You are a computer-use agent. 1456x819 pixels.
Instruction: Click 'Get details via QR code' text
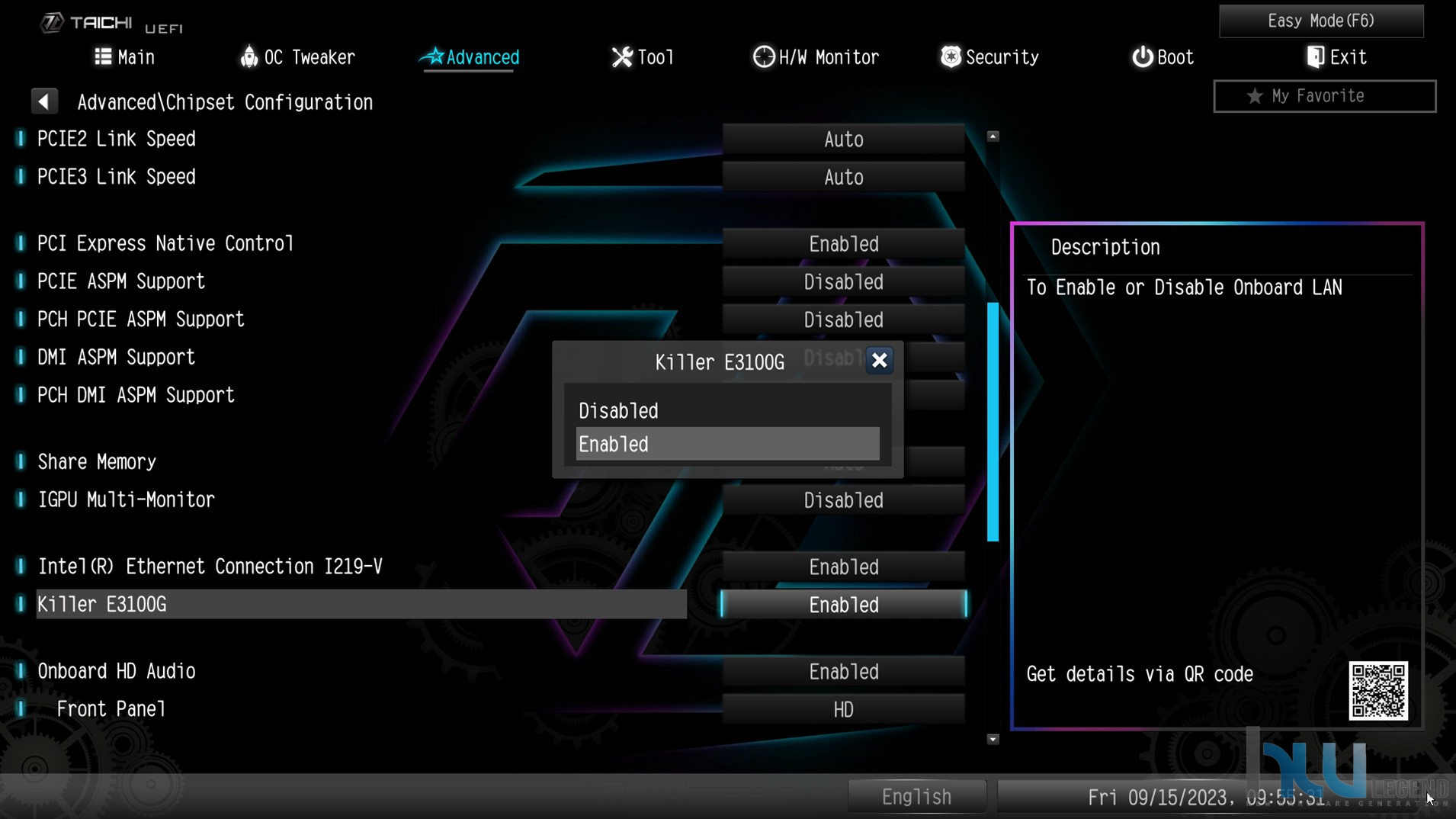pyautogui.click(x=1140, y=675)
